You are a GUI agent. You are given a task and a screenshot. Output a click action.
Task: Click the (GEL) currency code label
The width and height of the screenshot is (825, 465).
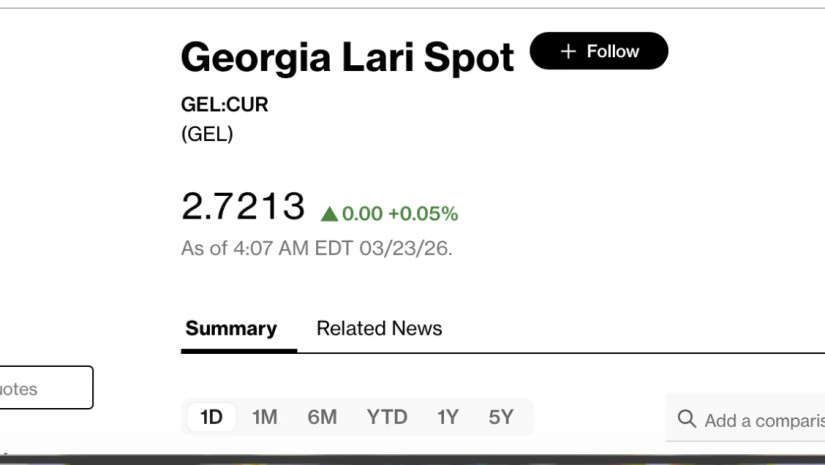(207, 134)
